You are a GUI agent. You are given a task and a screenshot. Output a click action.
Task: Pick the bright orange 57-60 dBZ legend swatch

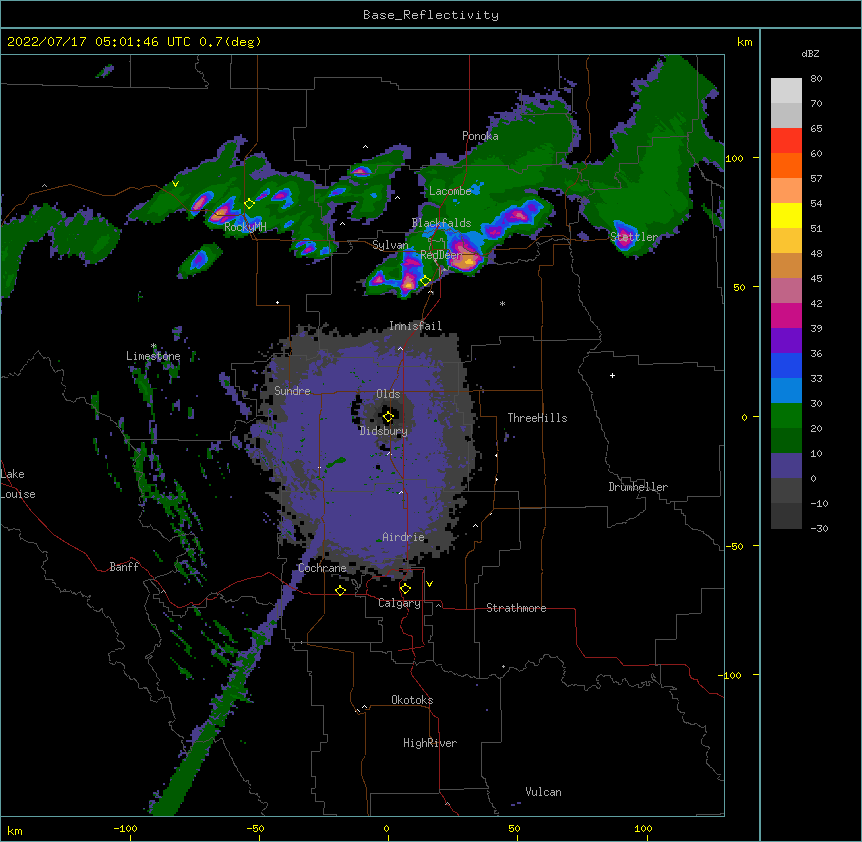point(786,165)
